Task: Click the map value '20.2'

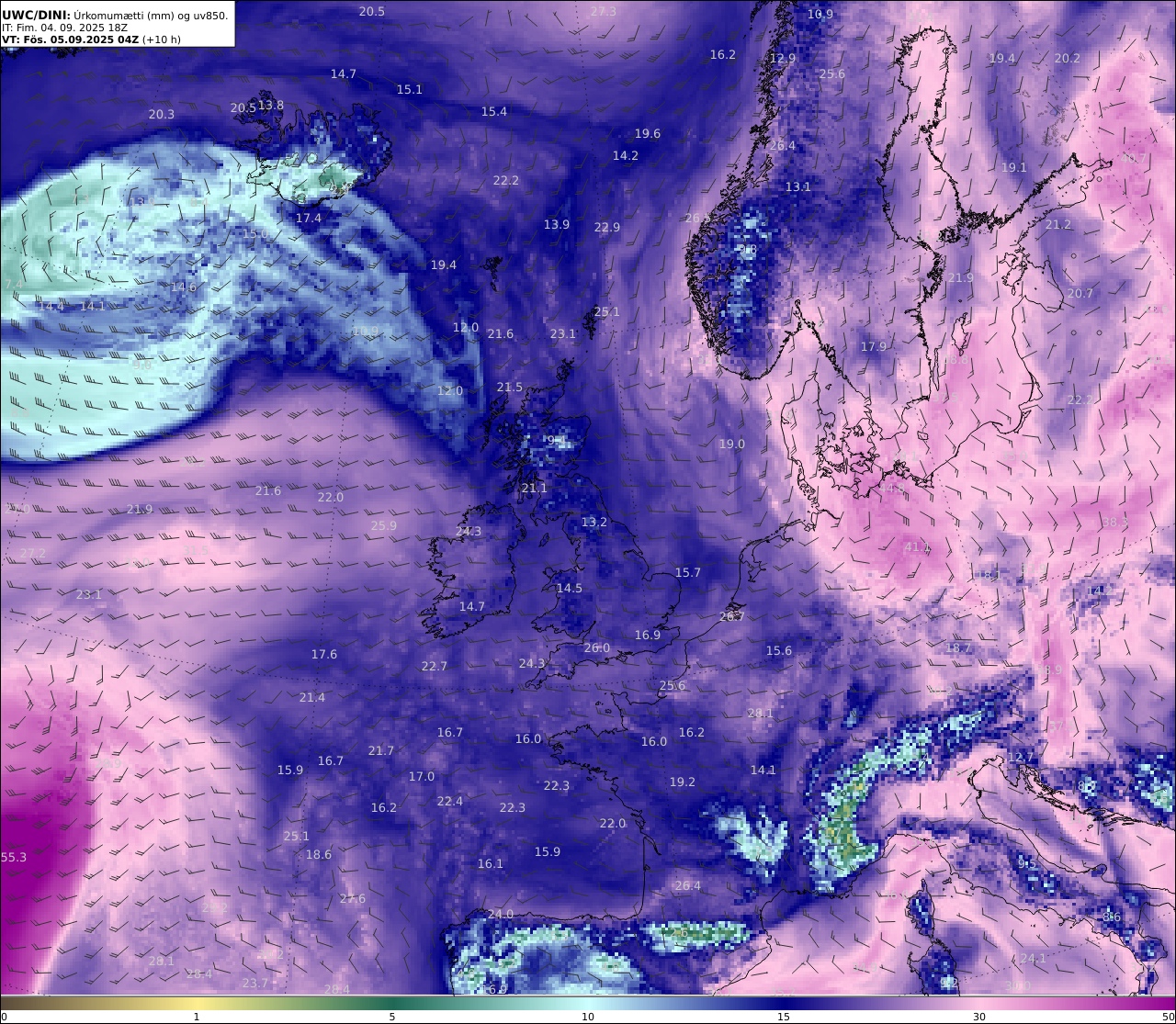Action: pos(1068,59)
